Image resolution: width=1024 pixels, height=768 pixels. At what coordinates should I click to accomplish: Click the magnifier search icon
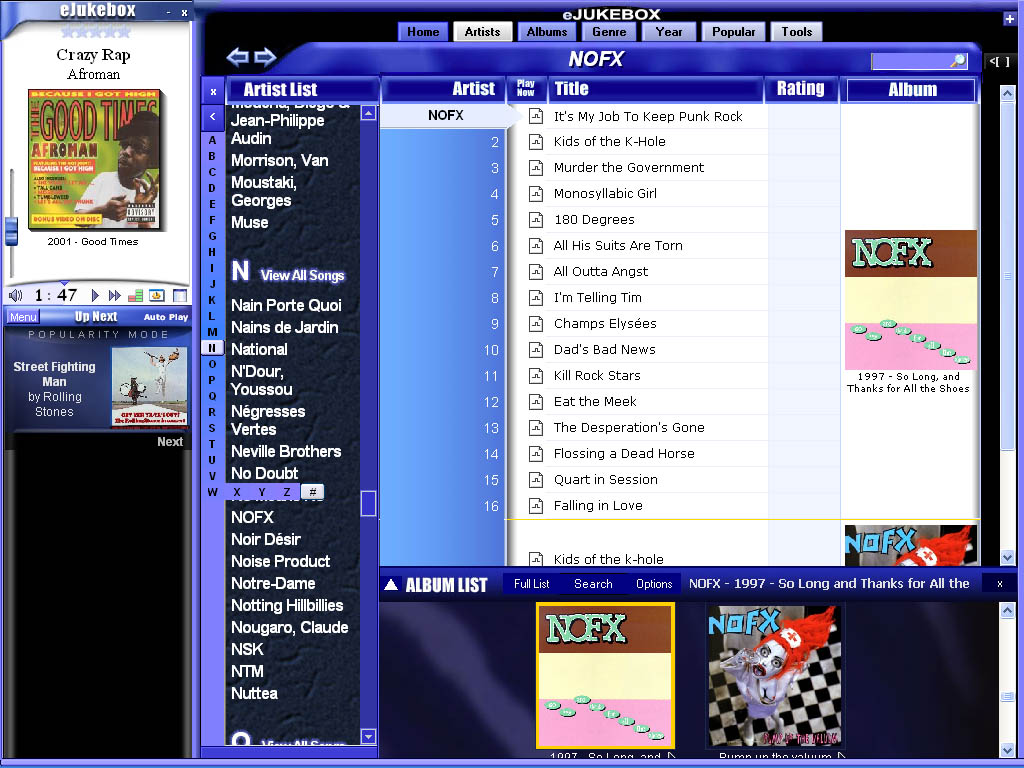point(957,61)
